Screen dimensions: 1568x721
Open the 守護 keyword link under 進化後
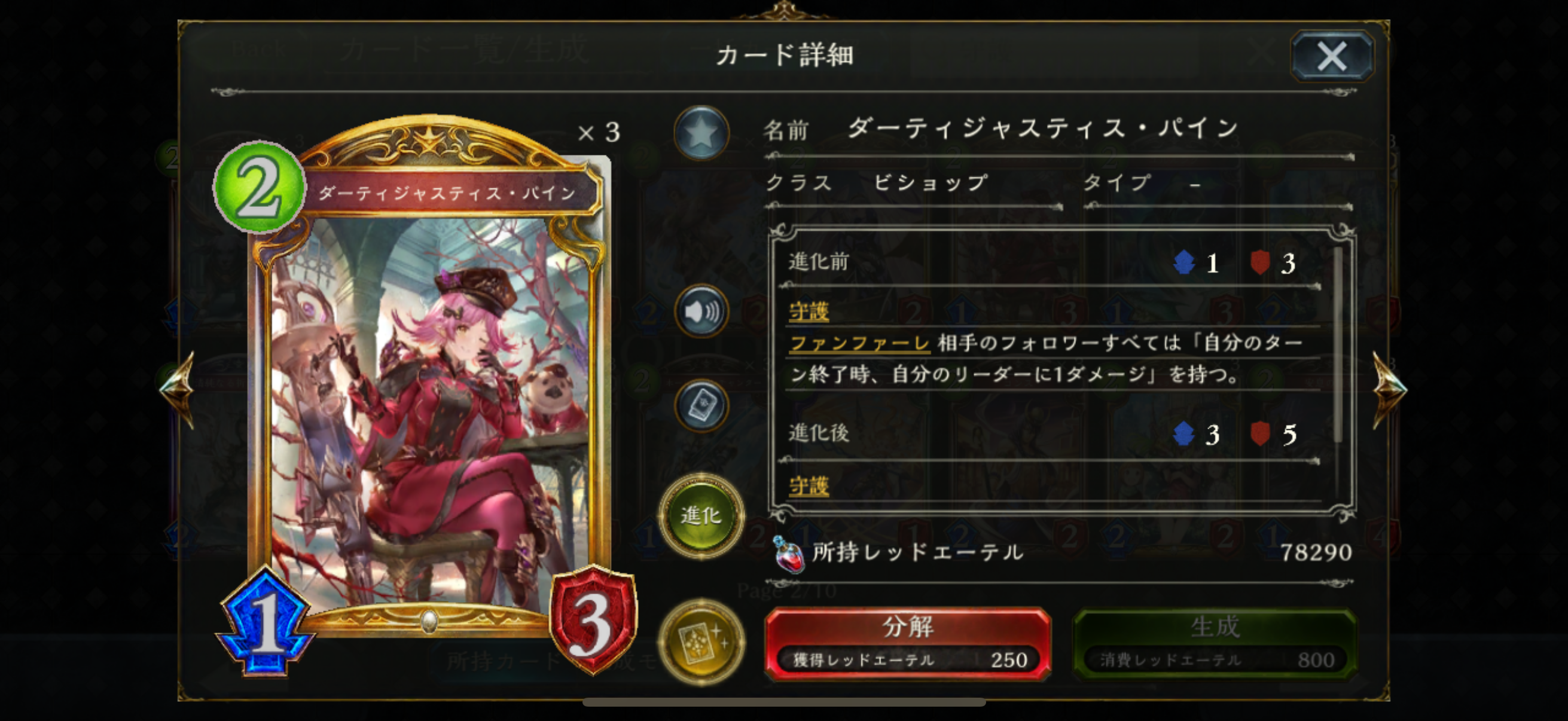pos(809,485)
